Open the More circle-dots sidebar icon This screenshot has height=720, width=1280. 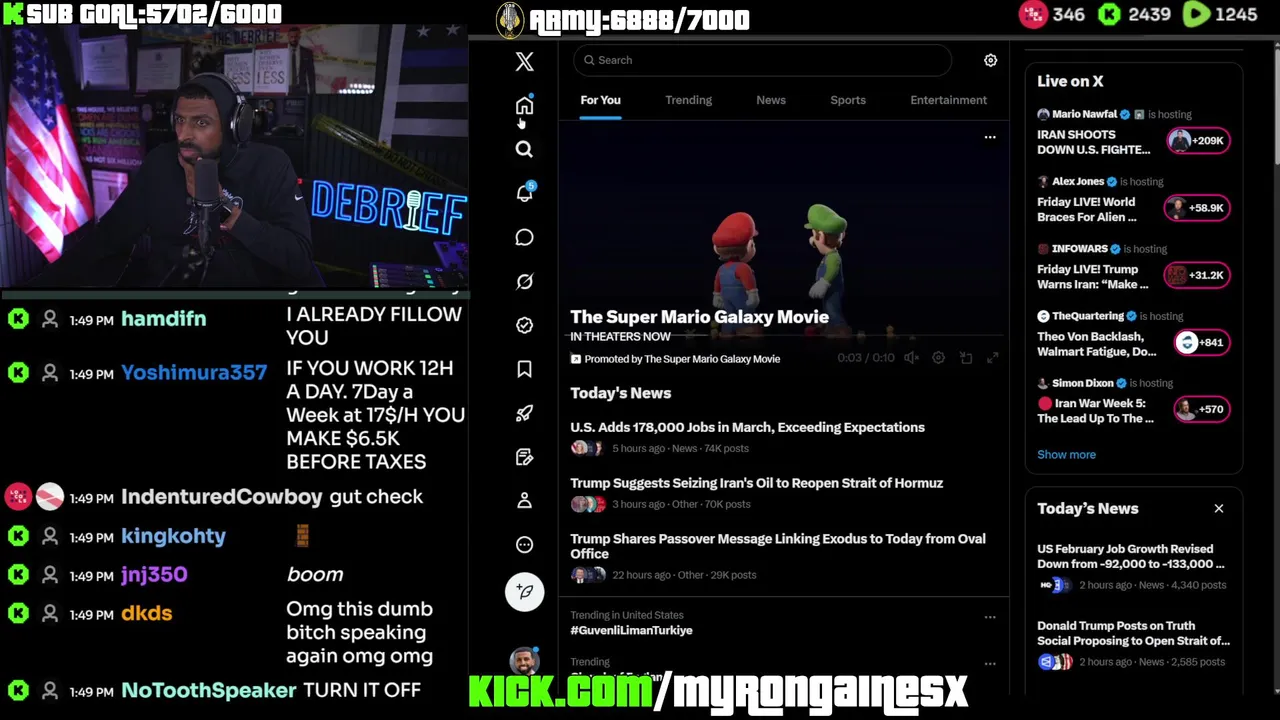[524, 545]
